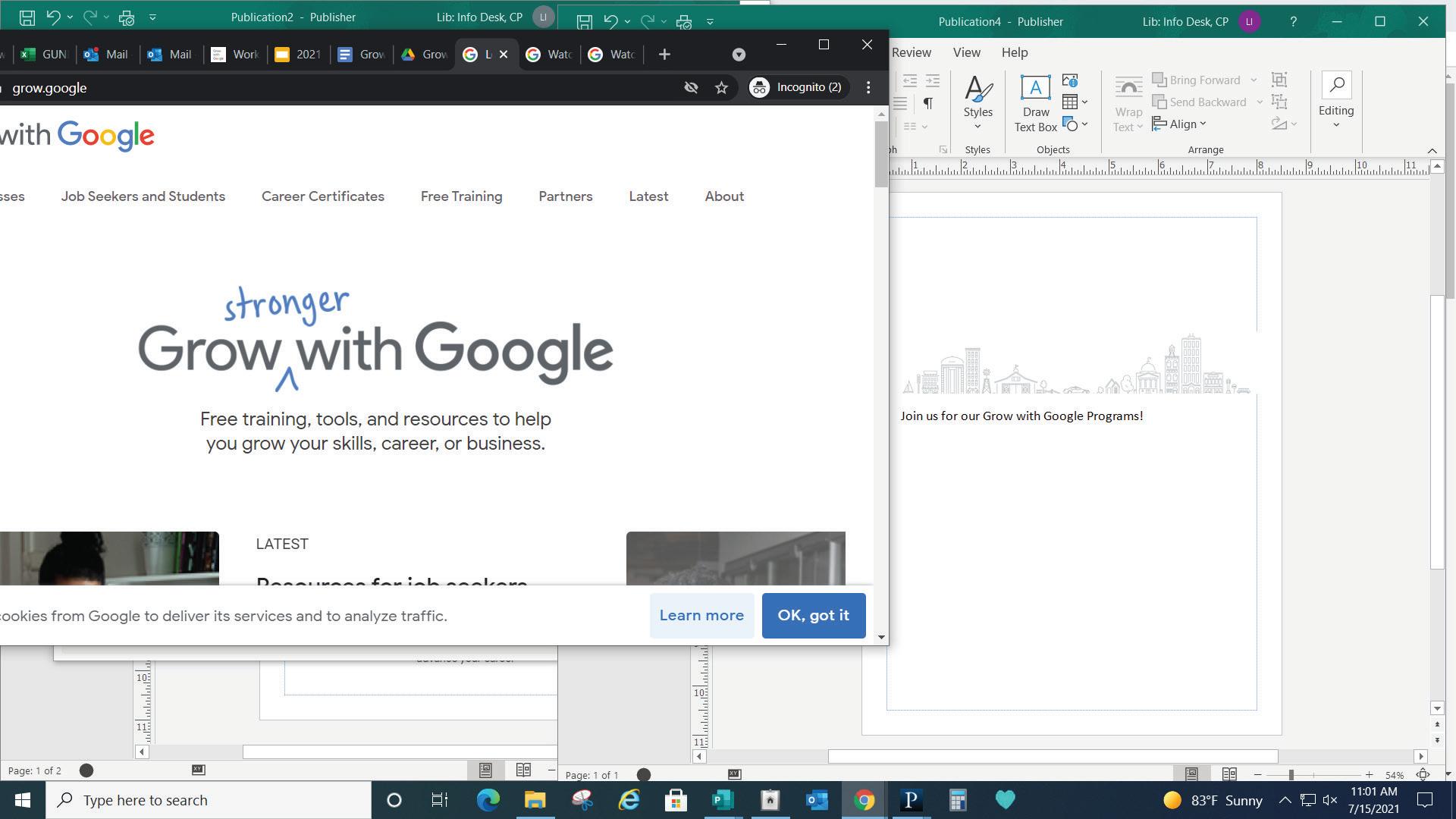Viewport: 1456px width, 819px height.
Task: Switch to single page view in Publication2
Action: 485,770
